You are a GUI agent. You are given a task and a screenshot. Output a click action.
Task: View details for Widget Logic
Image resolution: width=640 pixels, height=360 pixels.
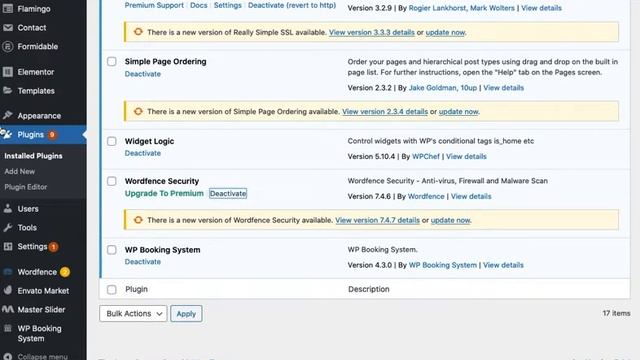(x=466, y=156)
